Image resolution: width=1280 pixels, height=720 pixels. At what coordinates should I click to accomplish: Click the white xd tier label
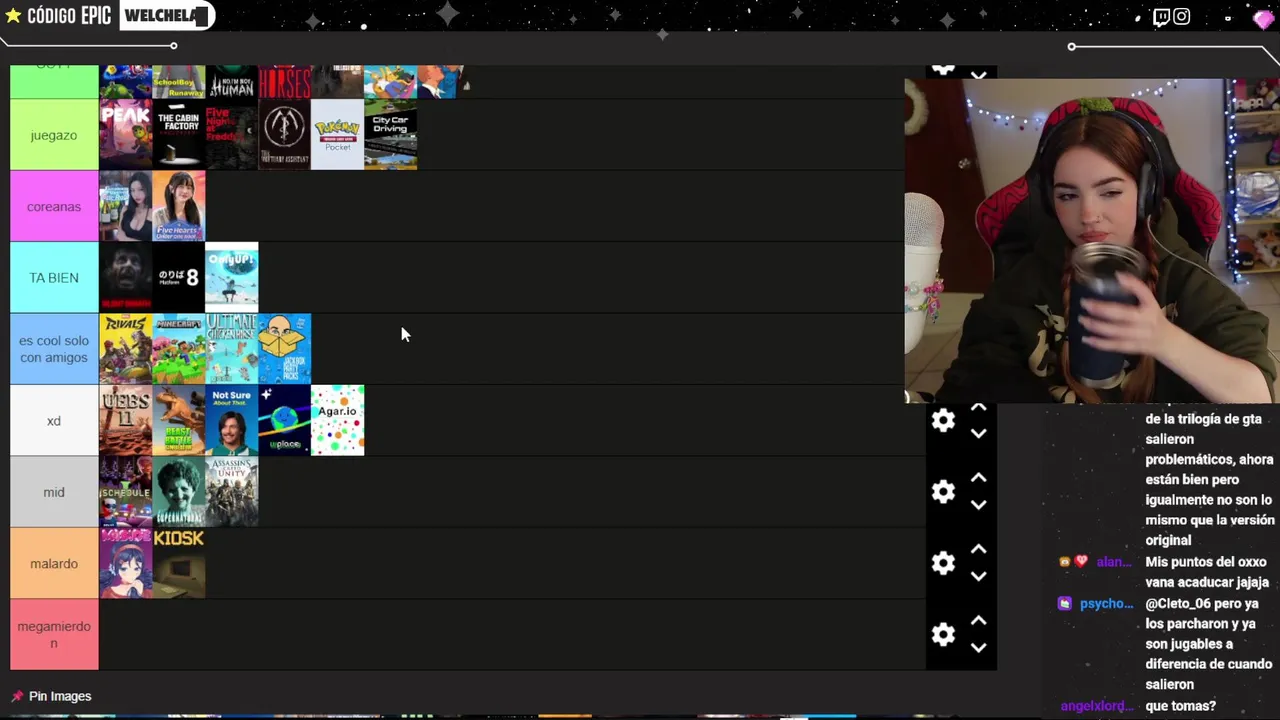pos(54,420)
